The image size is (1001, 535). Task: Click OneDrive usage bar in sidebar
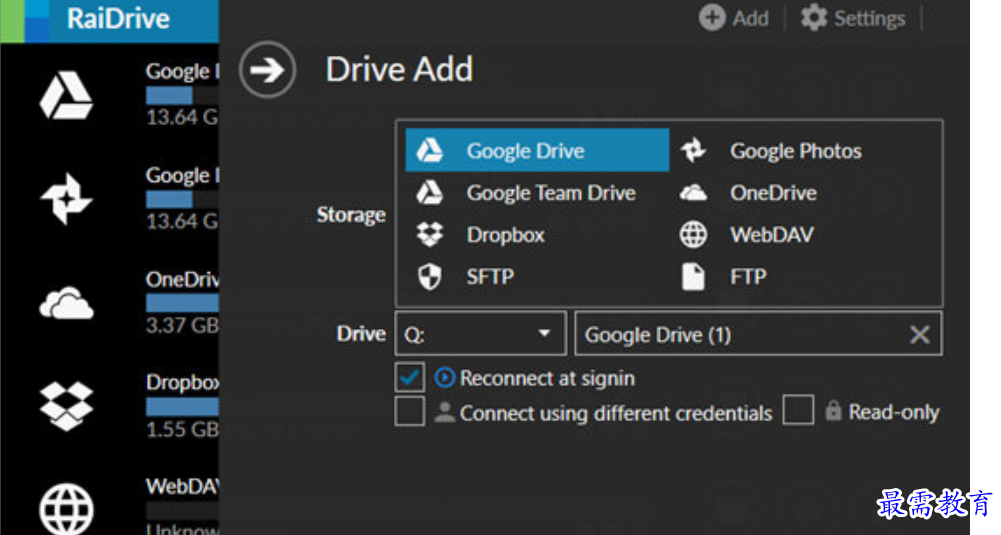[183, 303]
